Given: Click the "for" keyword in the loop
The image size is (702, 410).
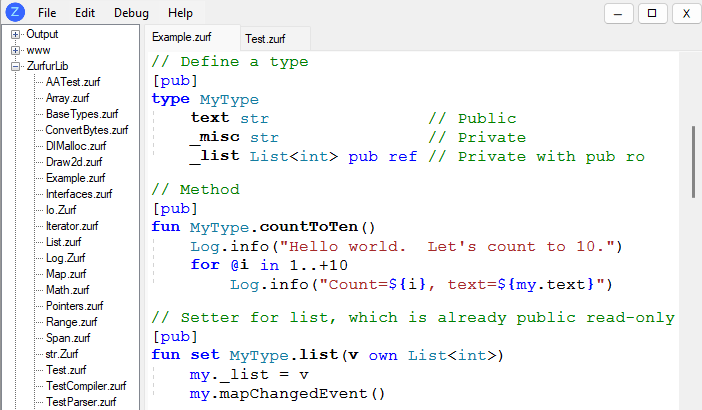Looking at the screenshot, I should [x=205, y=265].
